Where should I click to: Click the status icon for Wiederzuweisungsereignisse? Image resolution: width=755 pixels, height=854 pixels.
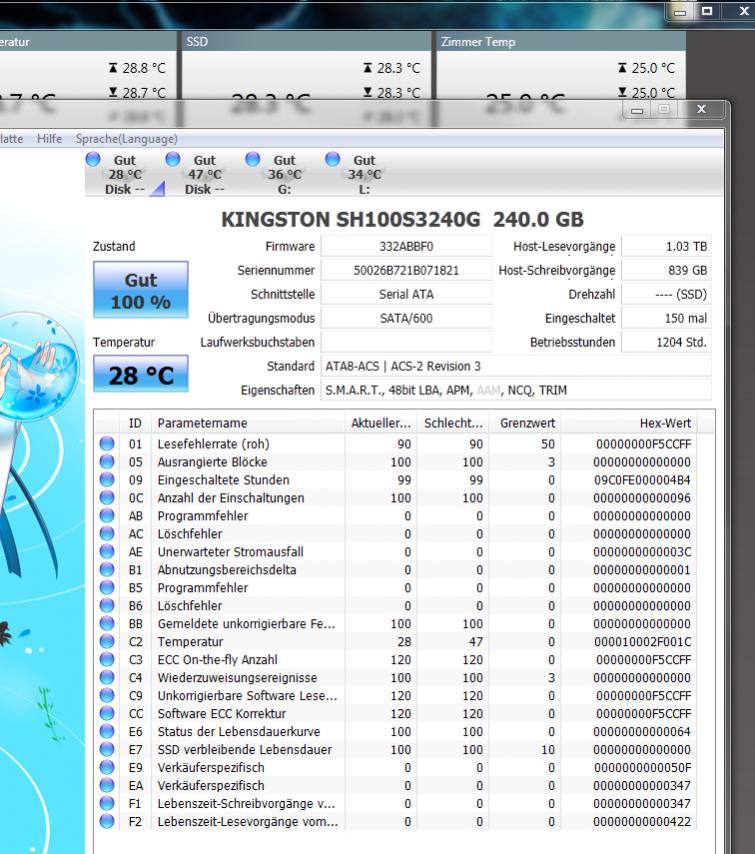coord(107,677)
